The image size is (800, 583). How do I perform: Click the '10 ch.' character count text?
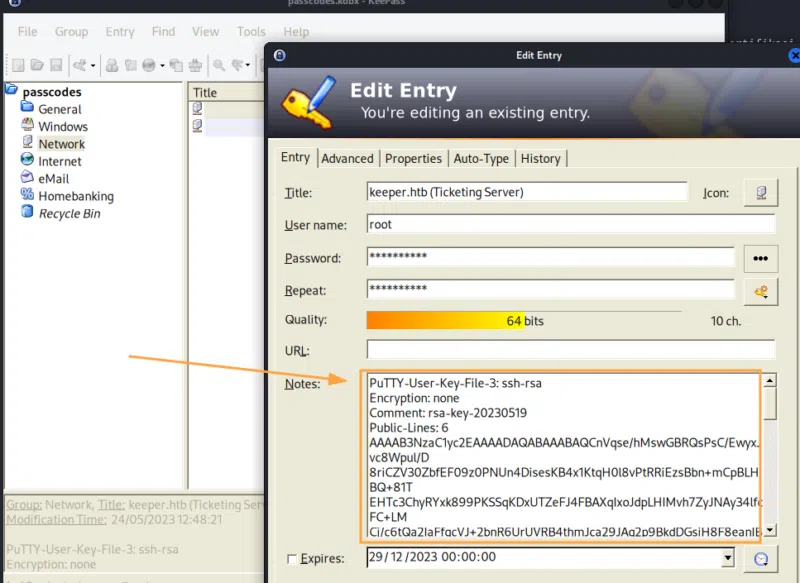pyautogui.click(x=726, y=321)
